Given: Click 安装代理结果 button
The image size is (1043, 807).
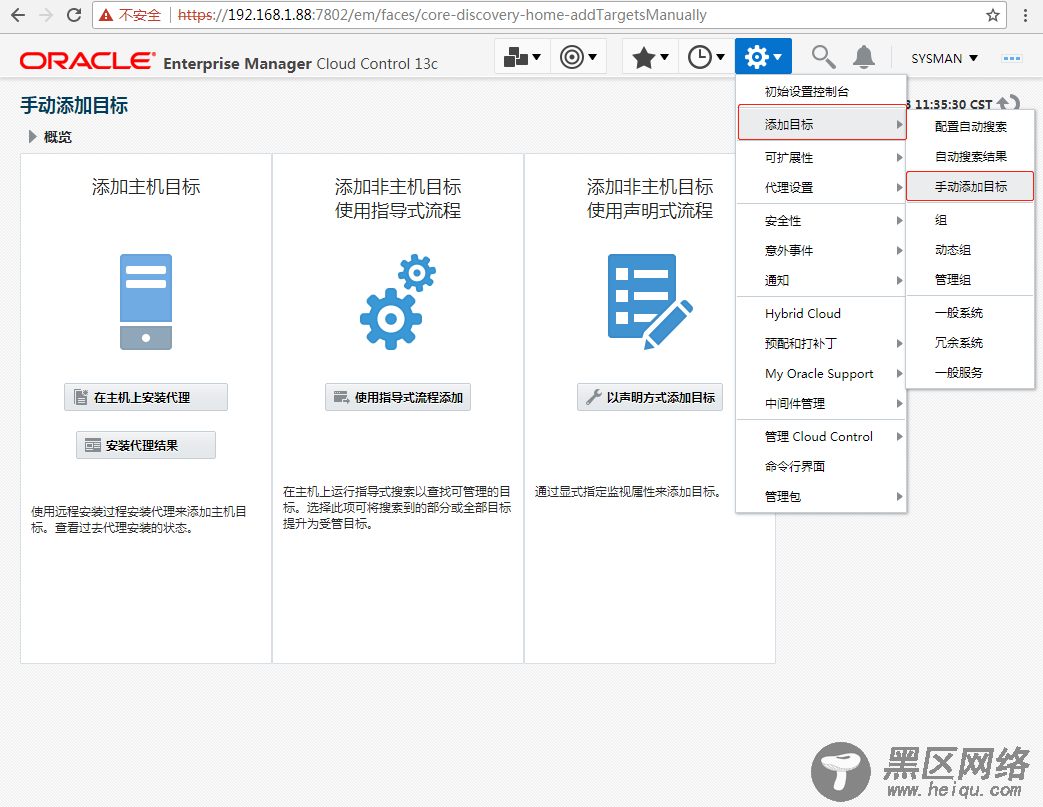Looking at the screenshot, I should [146, 445].
